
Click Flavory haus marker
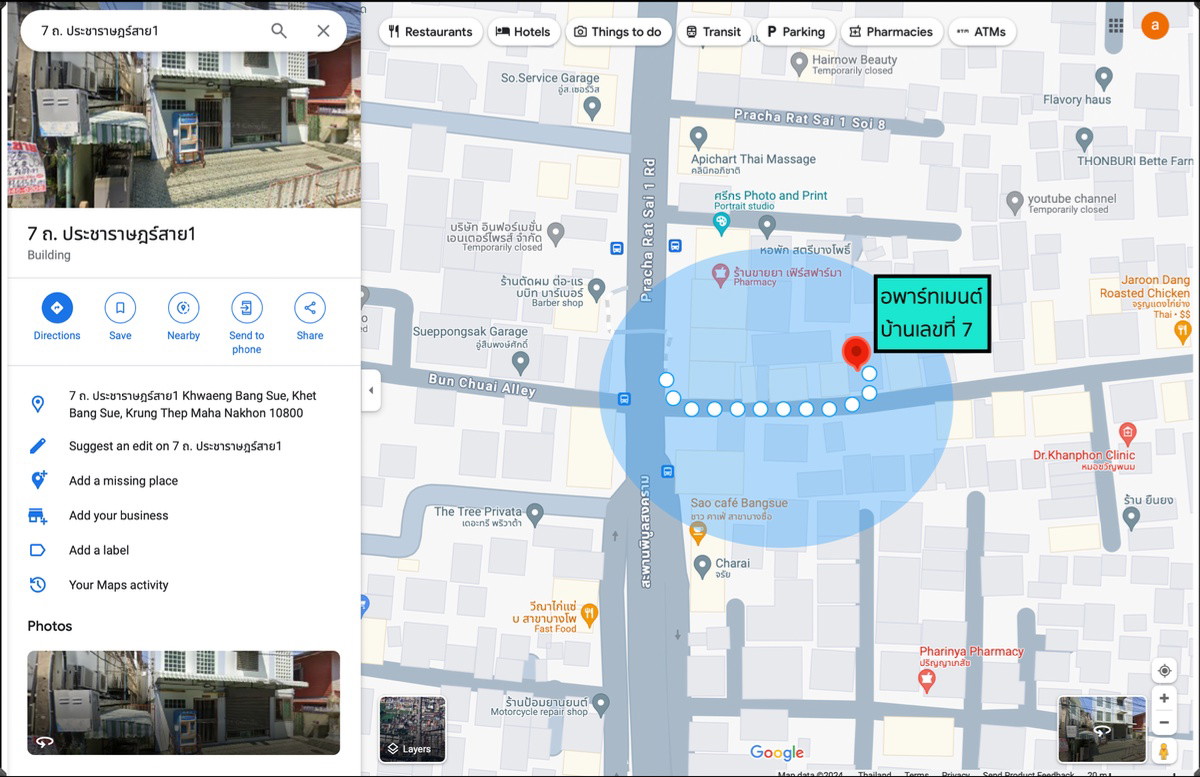coord(1104,77)
